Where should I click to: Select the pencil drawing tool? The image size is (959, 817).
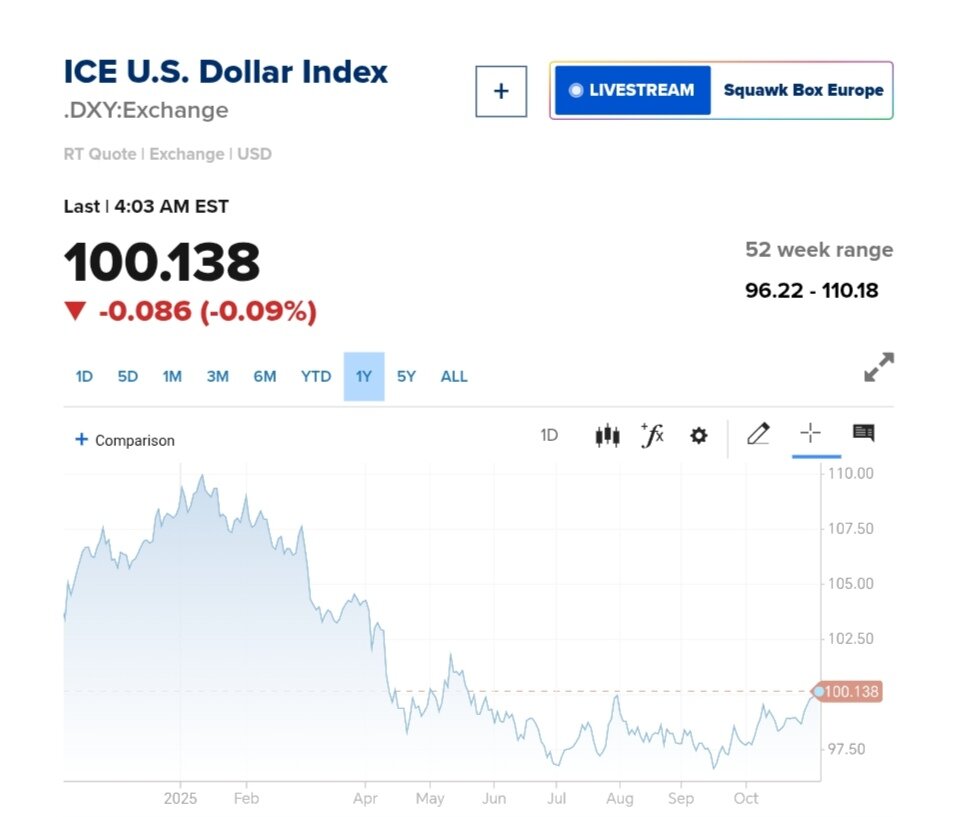point(758,434)
